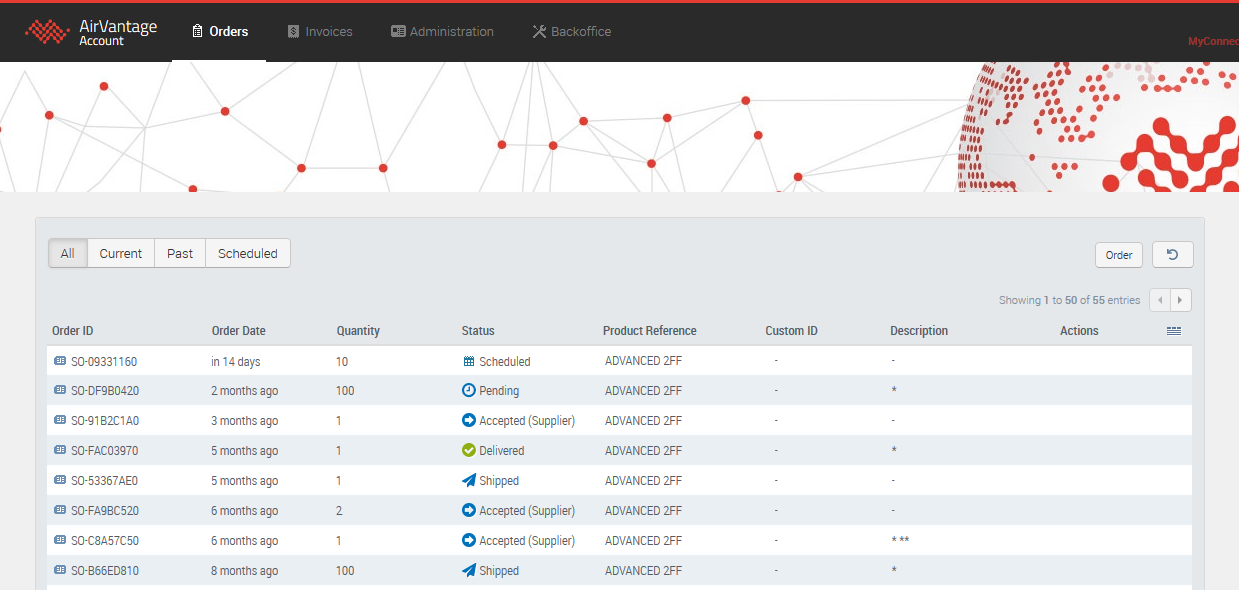Image resolution: width=1239 pixels, height=590 pixels.
Task: Go to previous page of entries
Action: tap(1160, 300)
